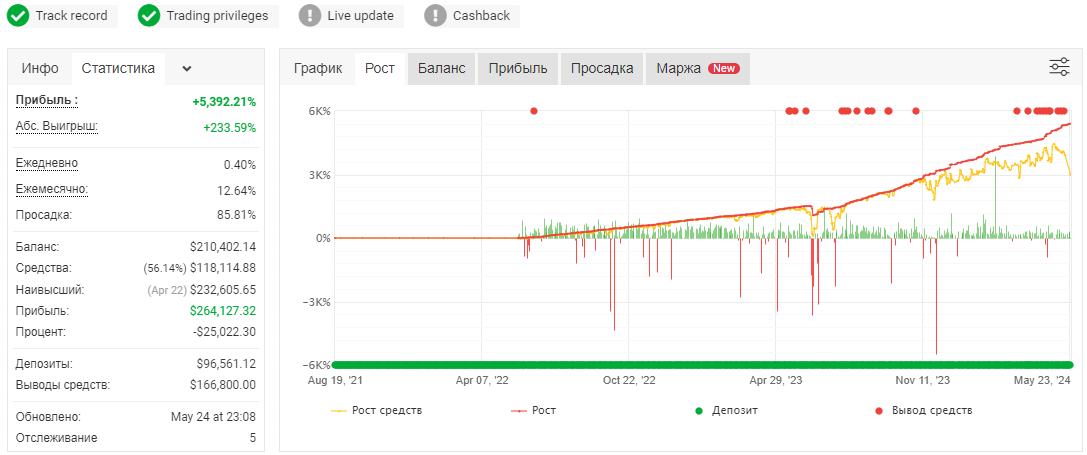
Task: Click the (56.14%) equity percentage
Action: [164, 268]
